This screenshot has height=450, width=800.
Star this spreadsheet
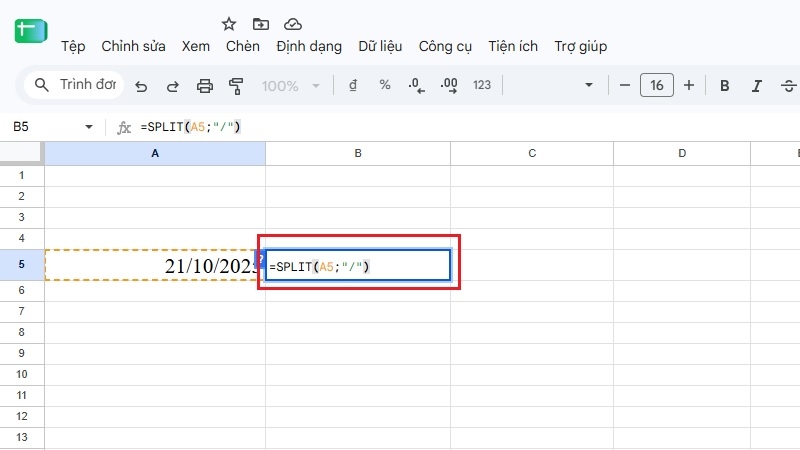[x=229, y=24]
